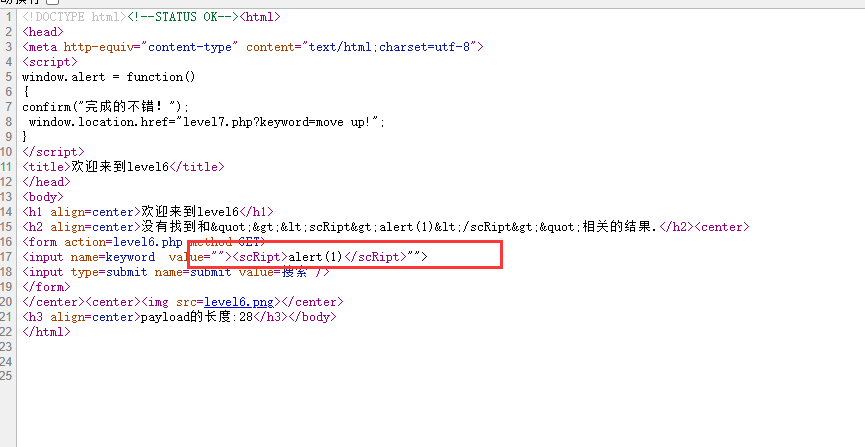Click the line number 23 in gutter
This screenshot has width=865, height=447.
pos(6,347)
